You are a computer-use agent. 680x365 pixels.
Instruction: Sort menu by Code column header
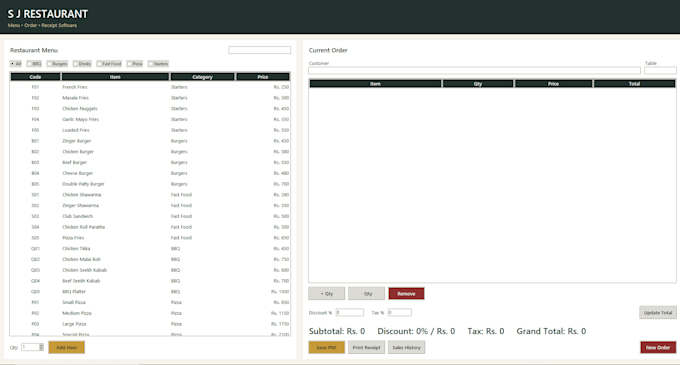[x=35, y=77]
